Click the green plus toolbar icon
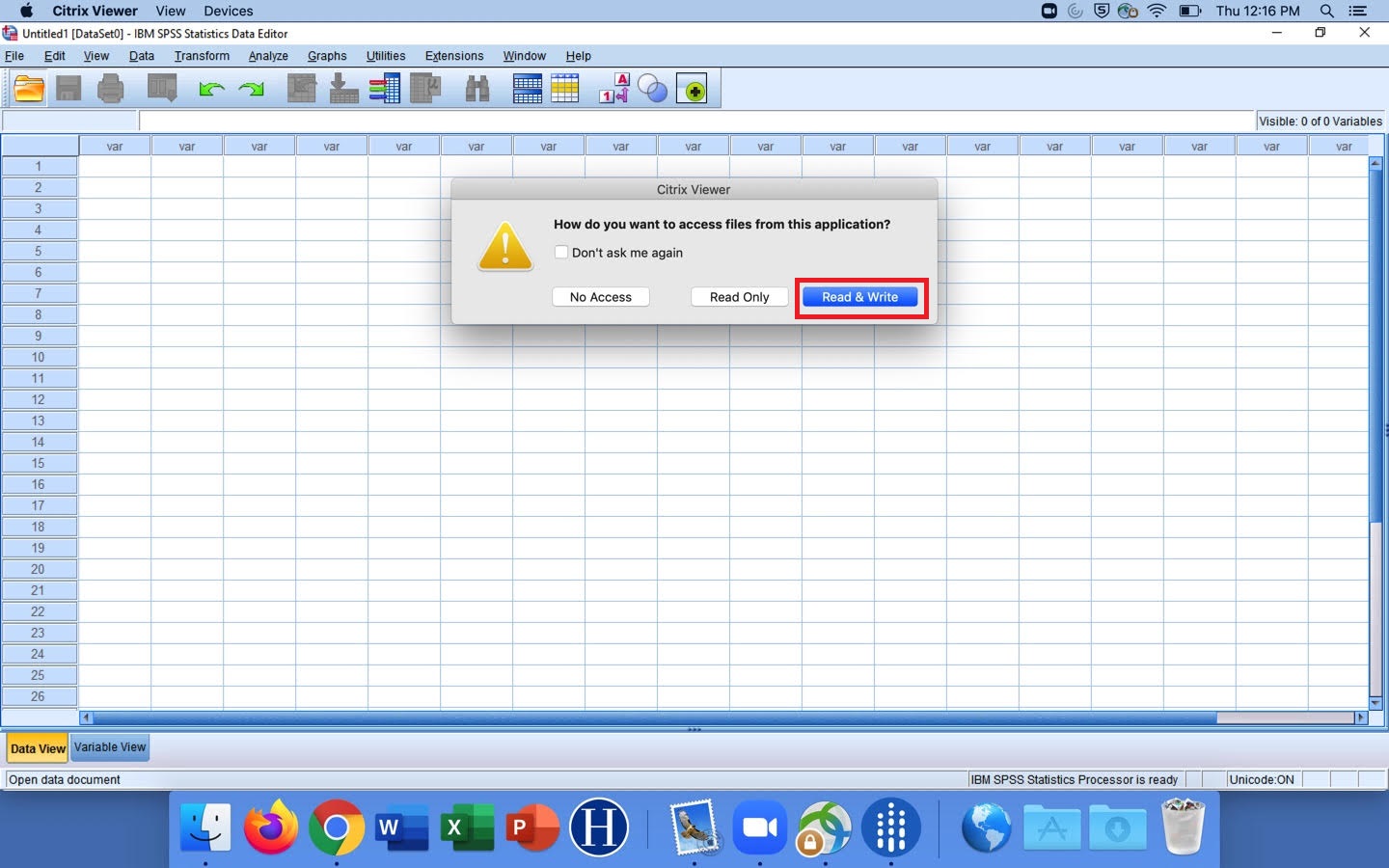This screenshot has width=1389, height=868. click(692, 90)
